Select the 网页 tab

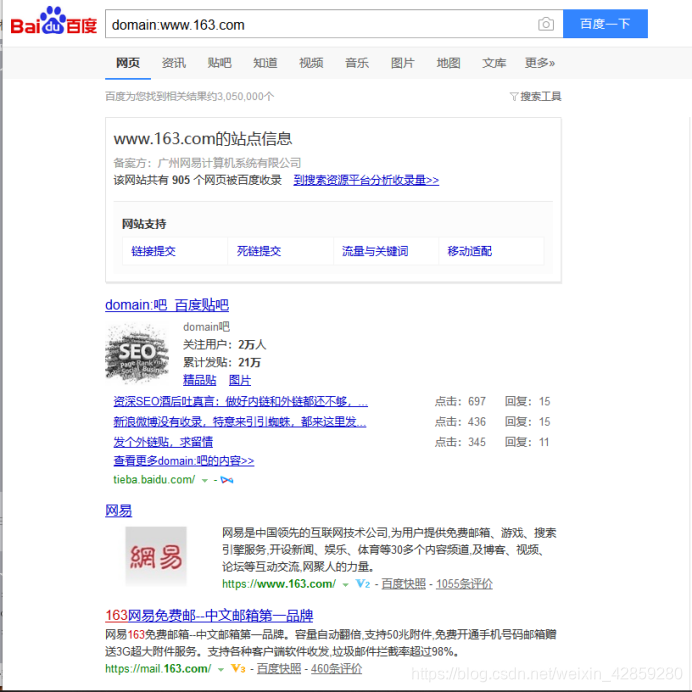pyautogui.click(x=128, y=63)
